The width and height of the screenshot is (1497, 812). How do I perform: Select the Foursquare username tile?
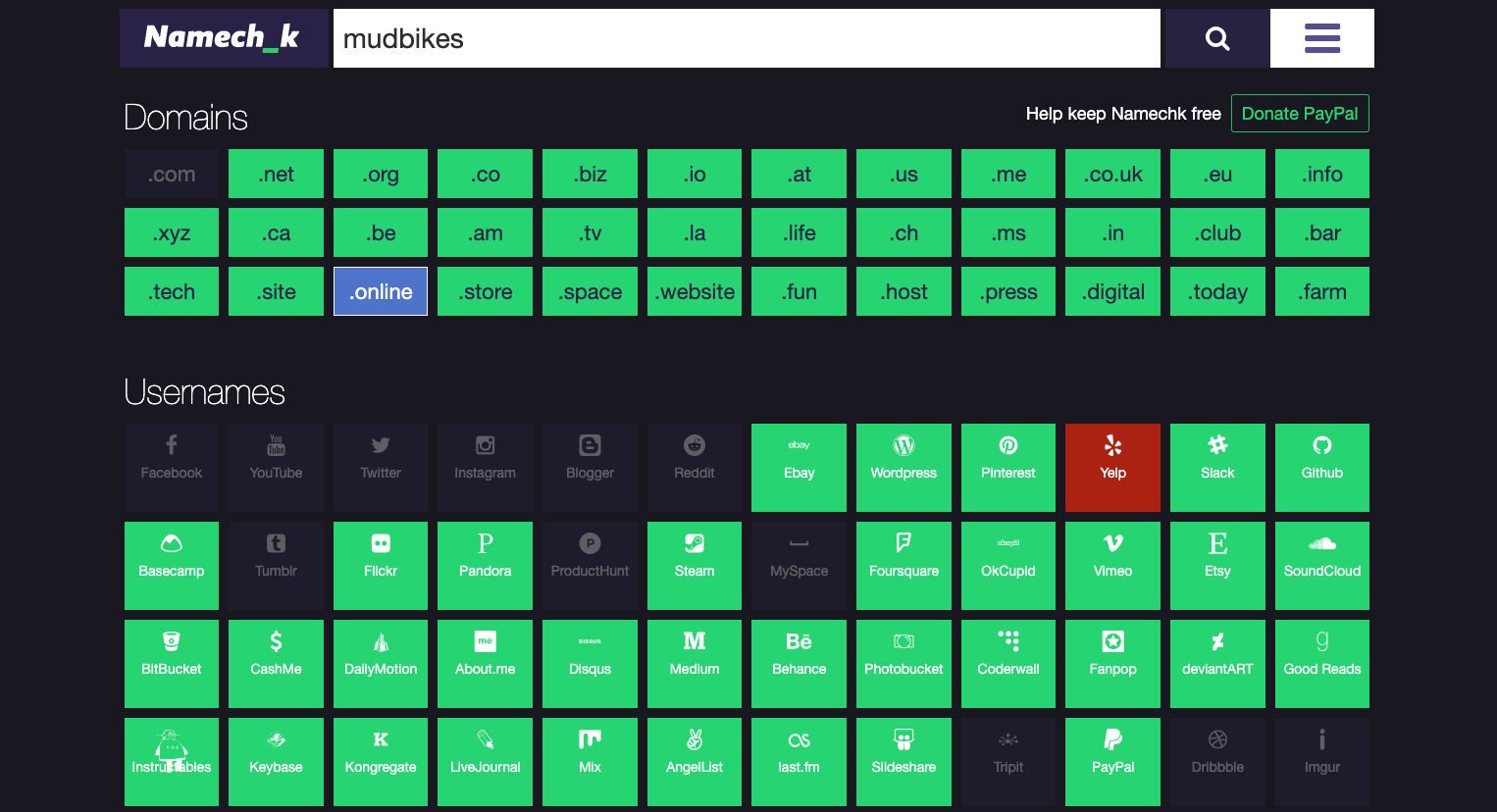(903, 566)
